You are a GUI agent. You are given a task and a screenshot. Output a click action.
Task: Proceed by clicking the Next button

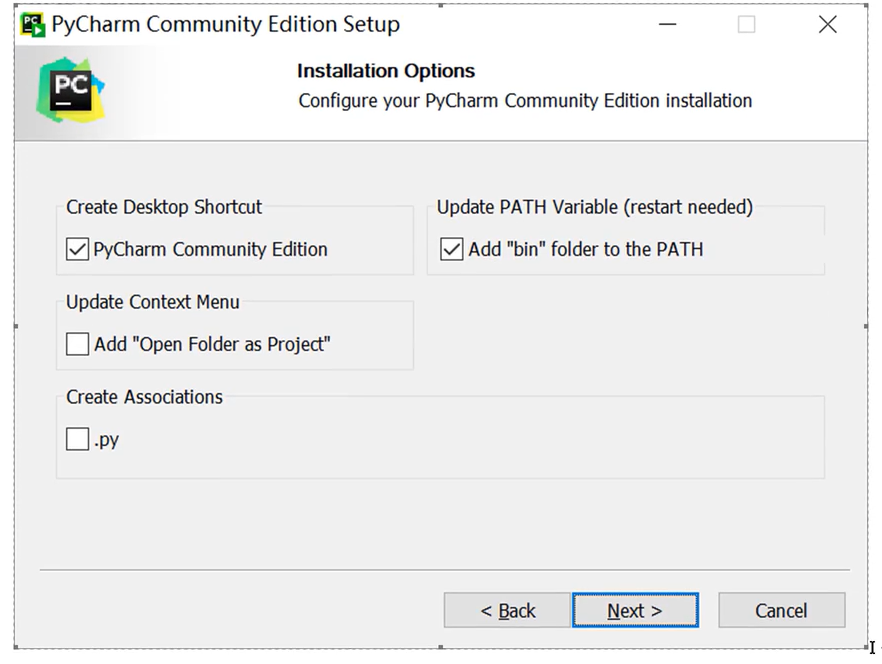(635, 610)
